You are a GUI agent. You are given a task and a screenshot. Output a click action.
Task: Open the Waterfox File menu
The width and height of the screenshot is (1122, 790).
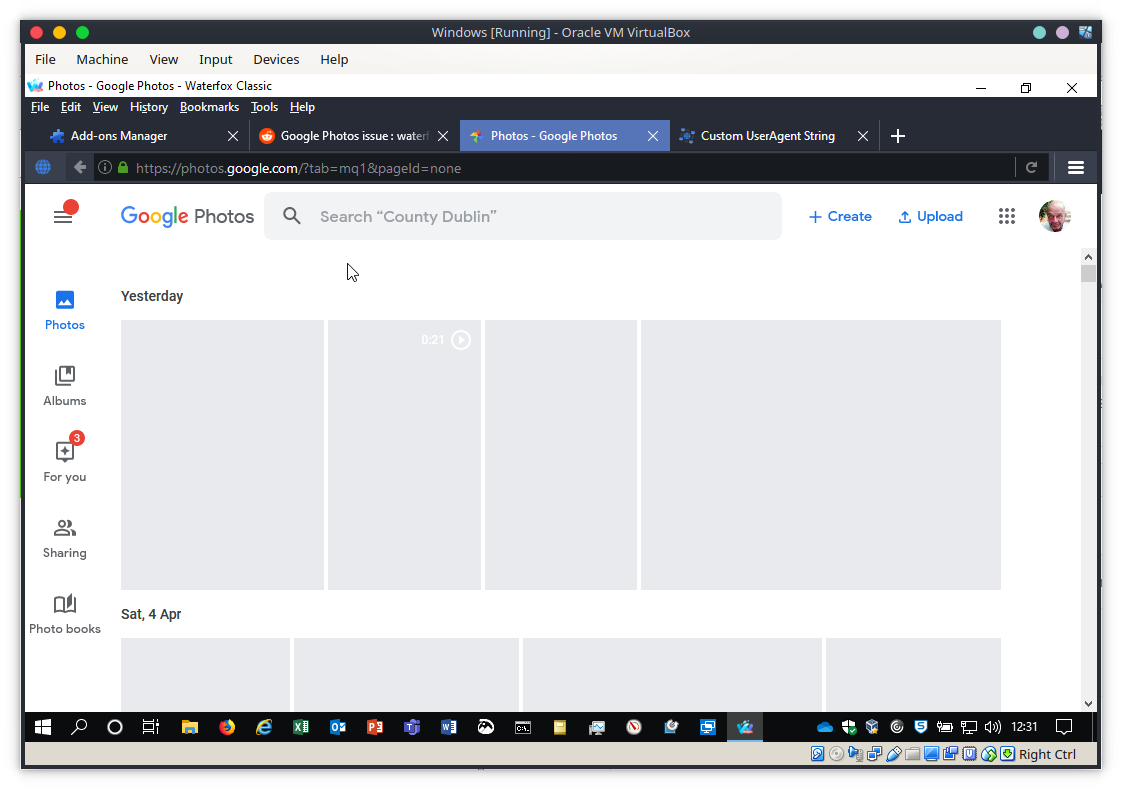click(40, 107)
